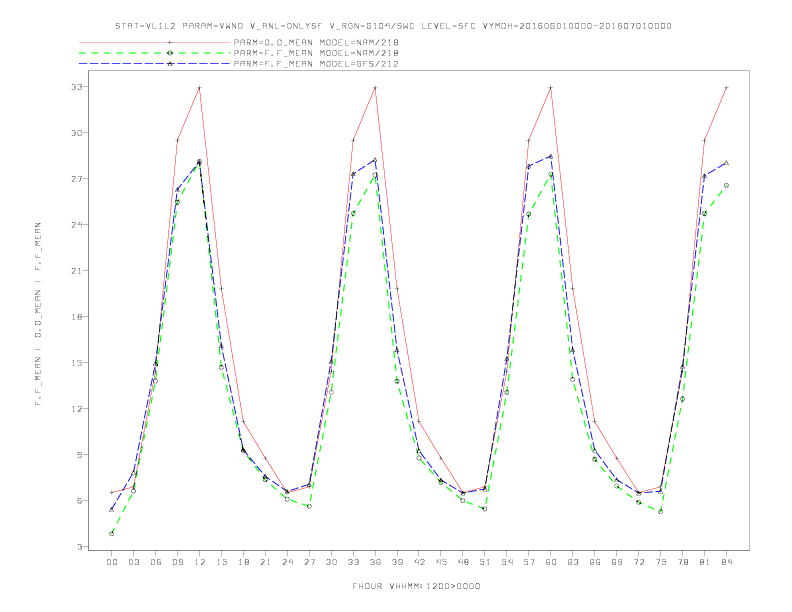Viewport: 792px width, 612px height.
Task: Click x-axis forecast hour label 51
Action: pos(485,562)
